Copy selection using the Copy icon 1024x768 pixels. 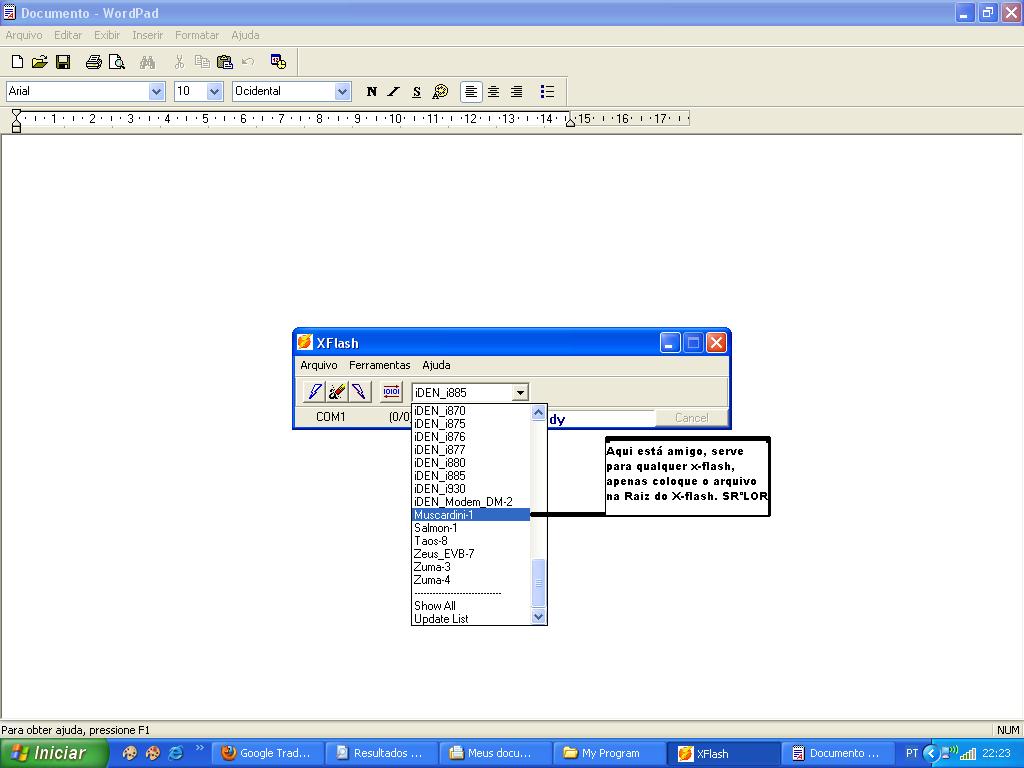coord(202,62)
